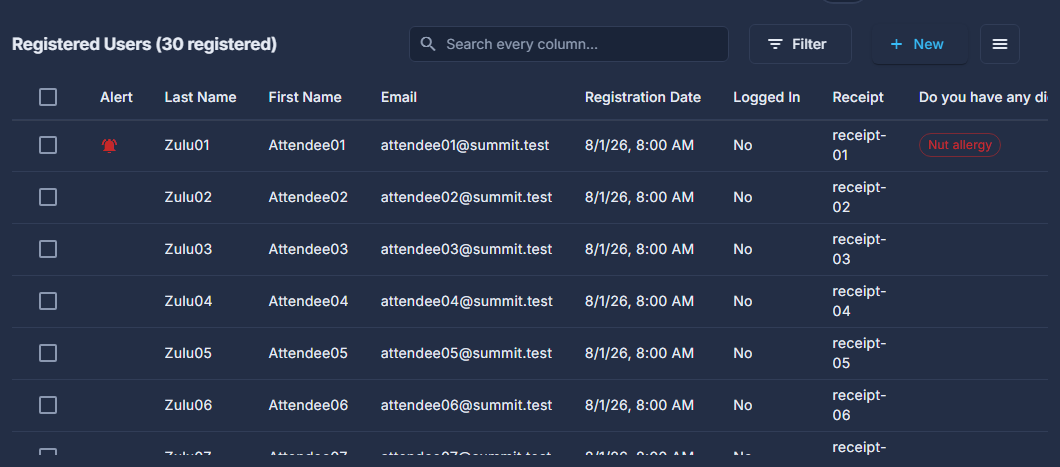The height and width of the screenshot is (467, 1060).
Task: Click the receipt-05 cell
Action: [859, 353]
